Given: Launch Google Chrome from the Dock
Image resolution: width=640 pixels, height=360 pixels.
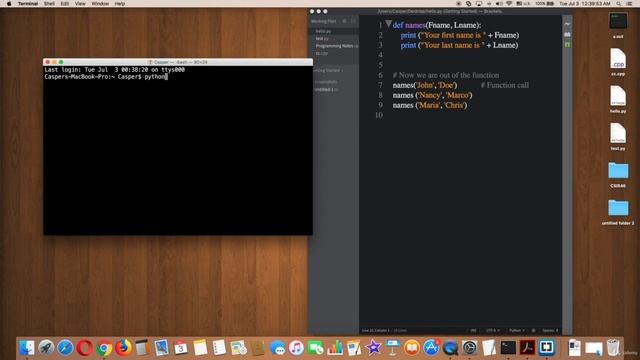Looking at the screenshot, I should coord(104,348).
